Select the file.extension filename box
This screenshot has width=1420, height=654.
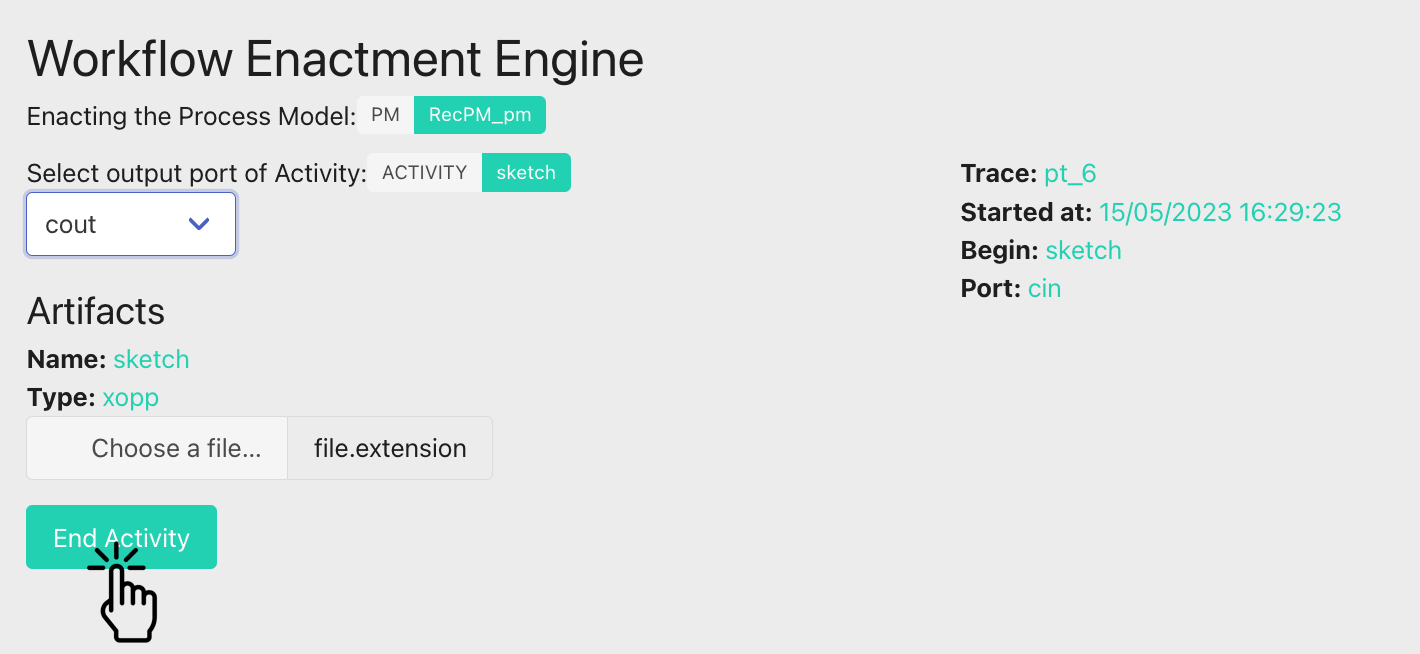[x=390, y=448]
